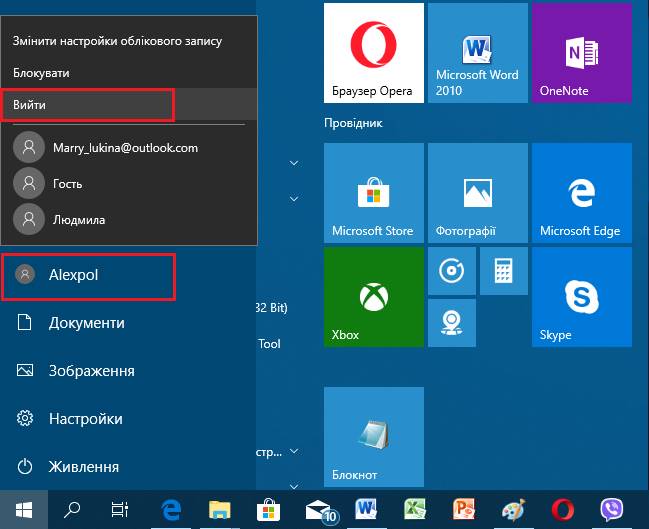
Task: Launch the Microsoft Word 2010 tile
Action: click(478, 53)
